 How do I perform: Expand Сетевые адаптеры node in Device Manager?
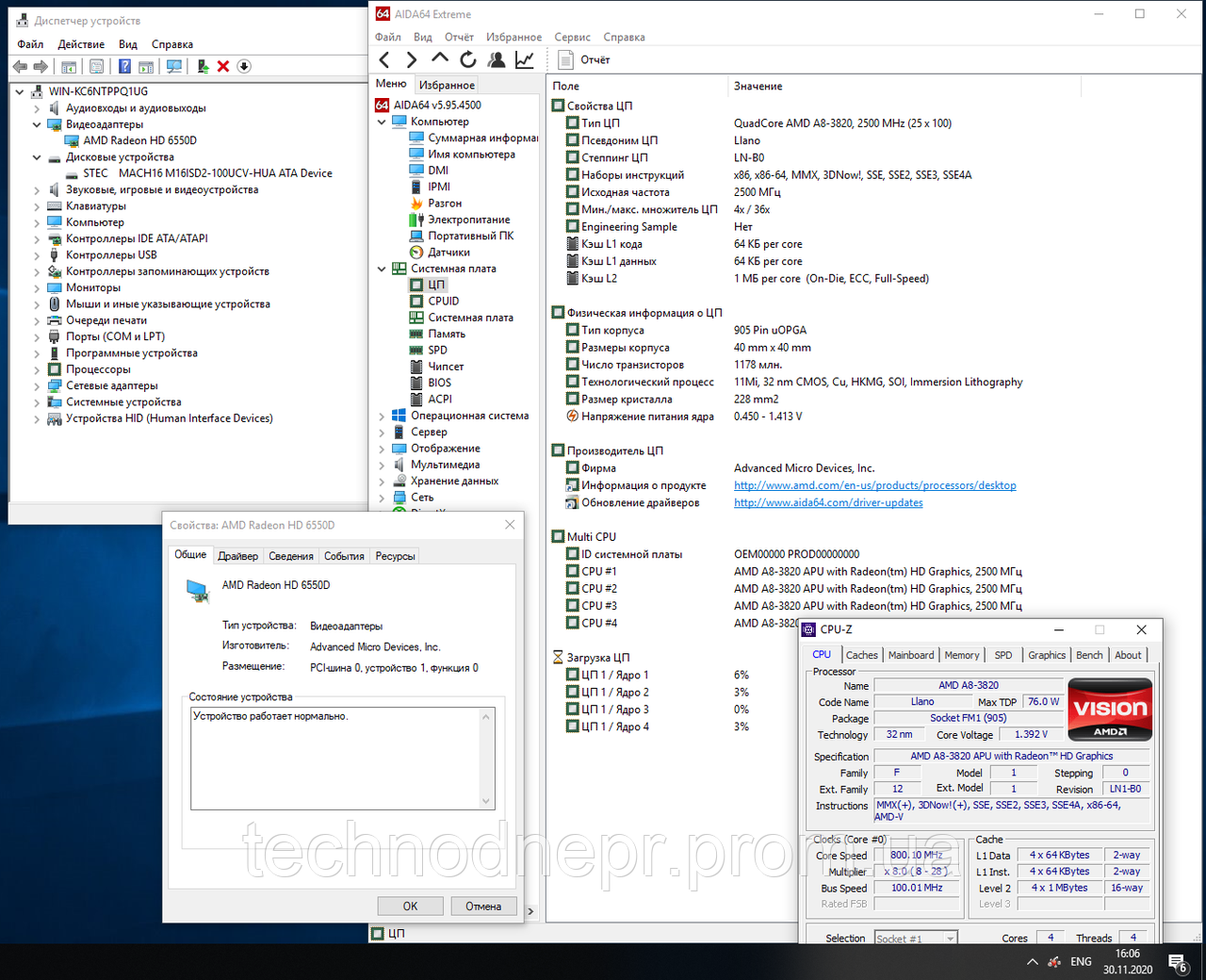pos(37,385)
